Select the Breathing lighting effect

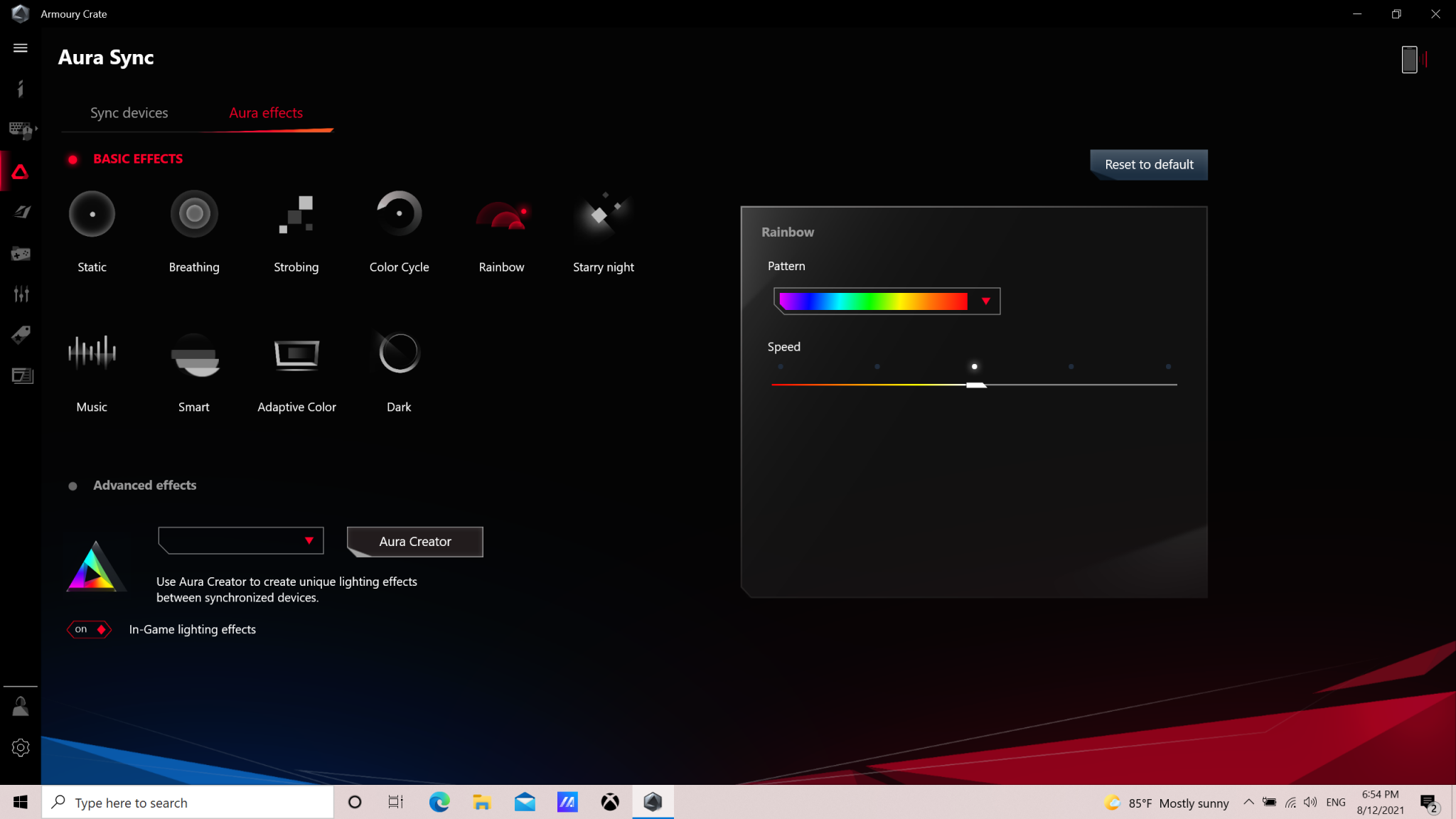[x=194, y=213]
